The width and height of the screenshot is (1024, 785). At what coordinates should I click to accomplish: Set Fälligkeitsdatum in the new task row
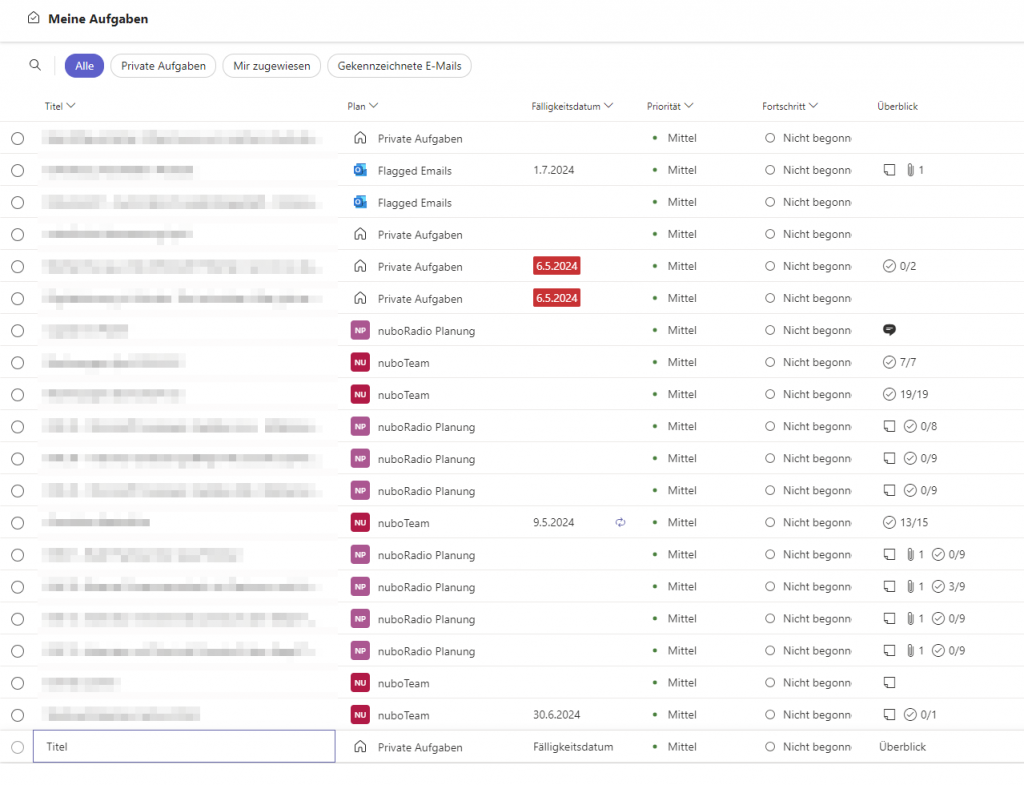point(573,746)
